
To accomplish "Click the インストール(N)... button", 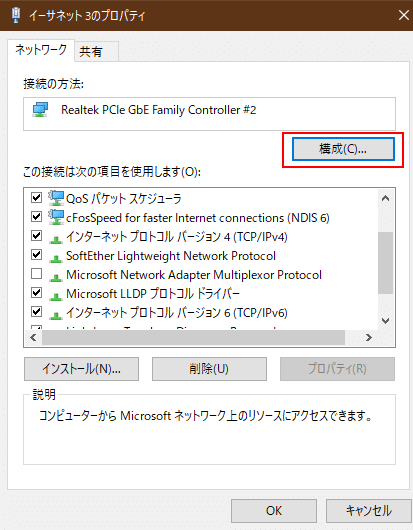I will pos(81,369).
